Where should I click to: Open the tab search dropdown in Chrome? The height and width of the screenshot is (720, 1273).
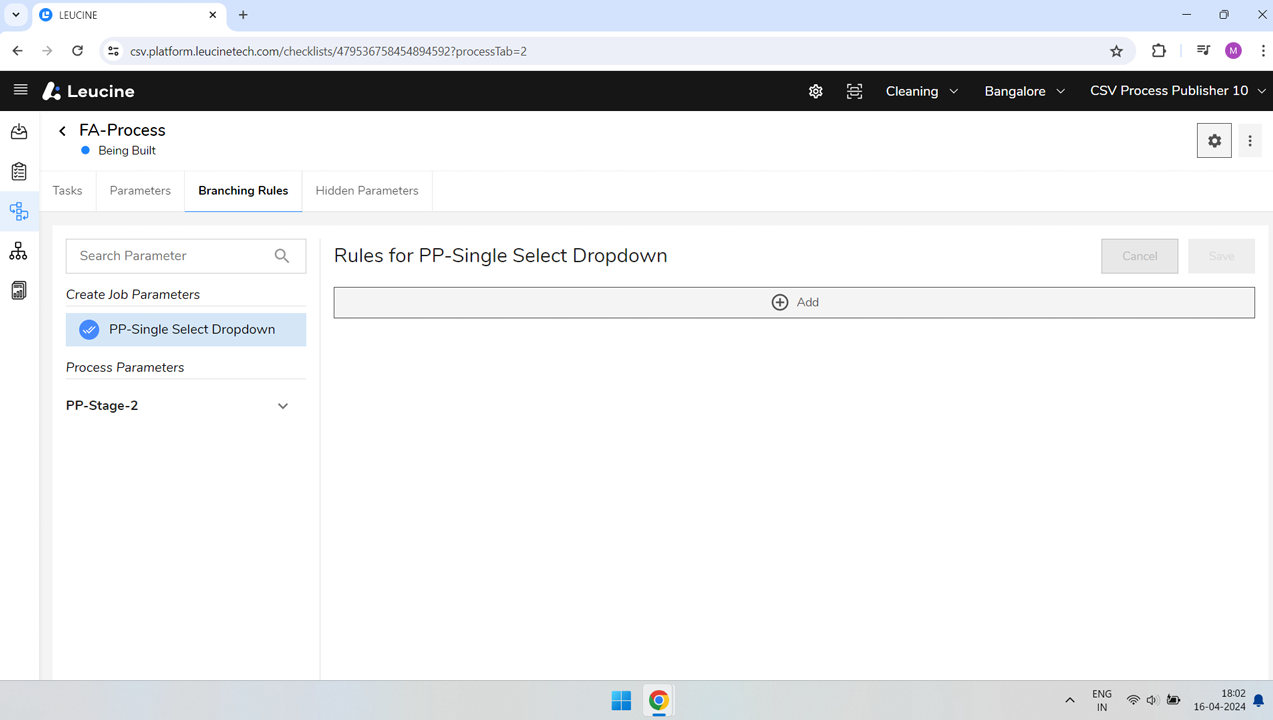16,15
